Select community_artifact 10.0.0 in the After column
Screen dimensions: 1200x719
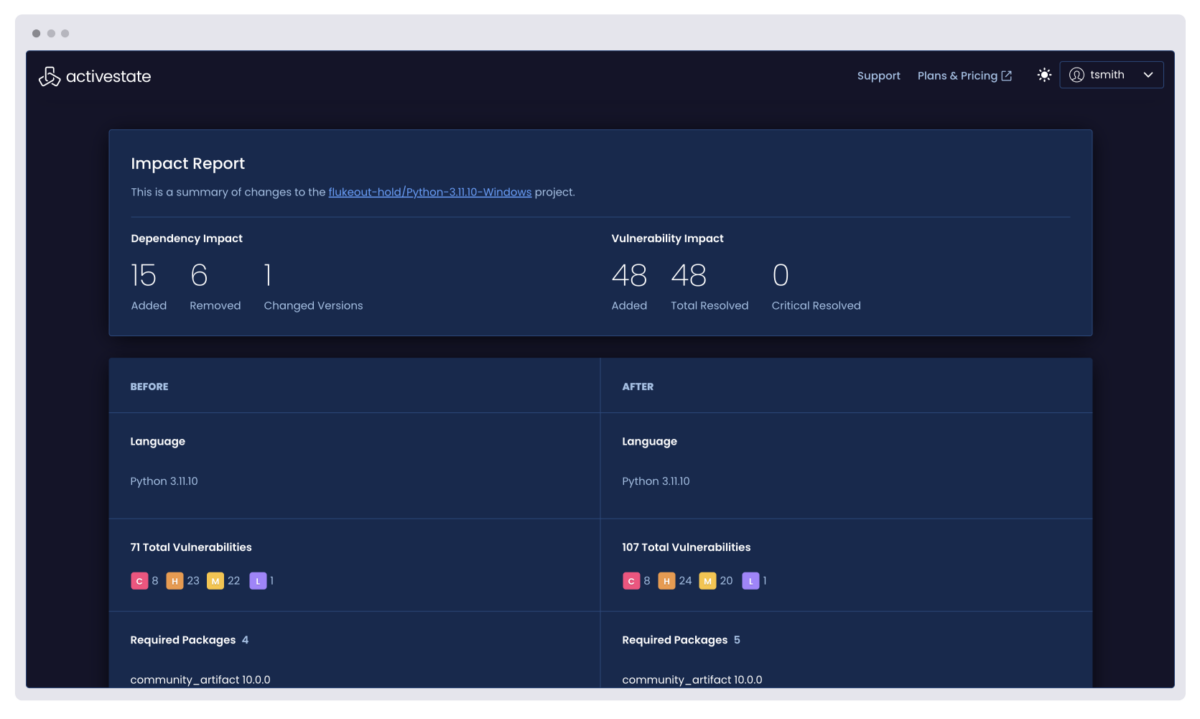pyautogui.click(x=691, y=680)
